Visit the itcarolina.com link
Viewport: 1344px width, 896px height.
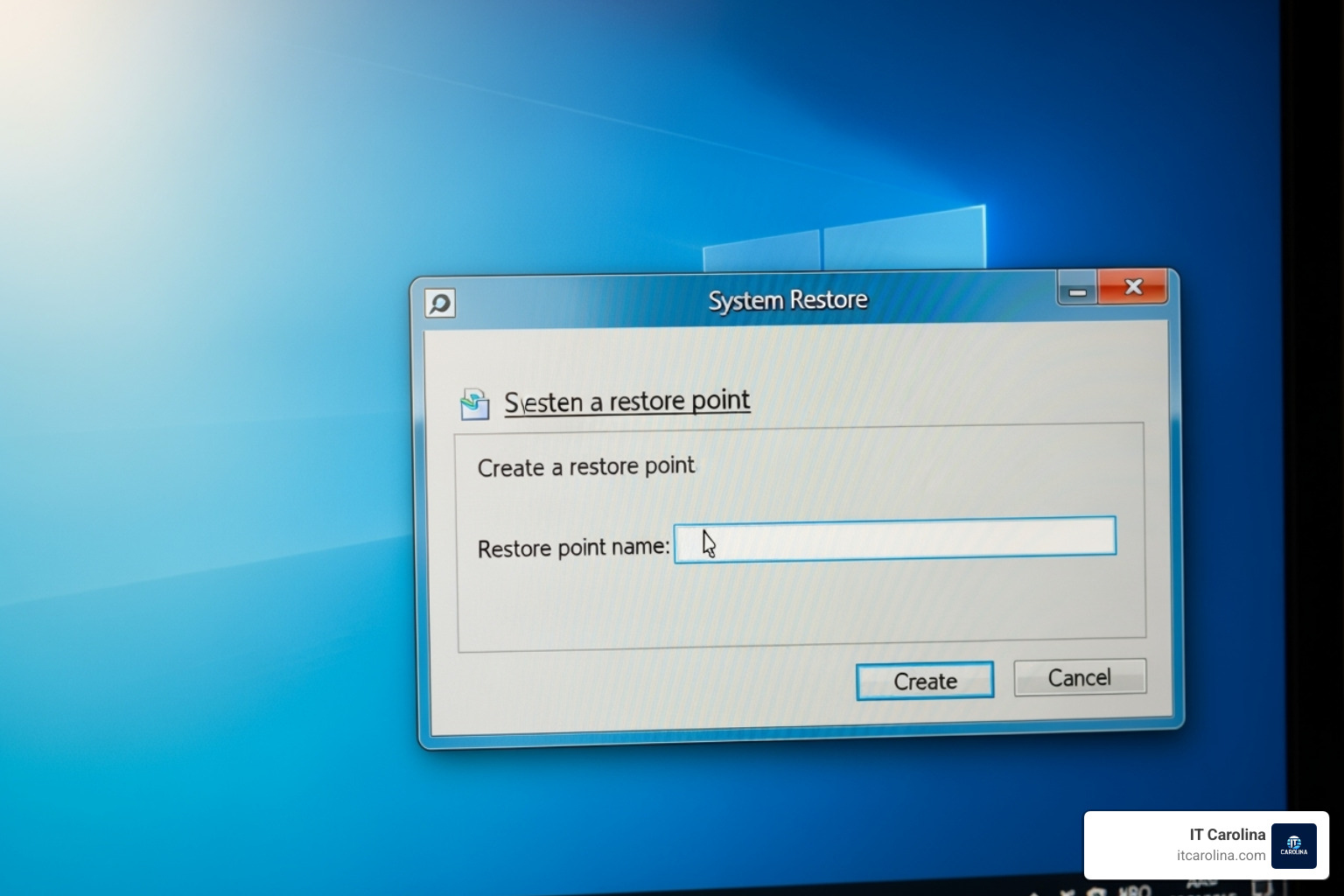point(1221,856)
